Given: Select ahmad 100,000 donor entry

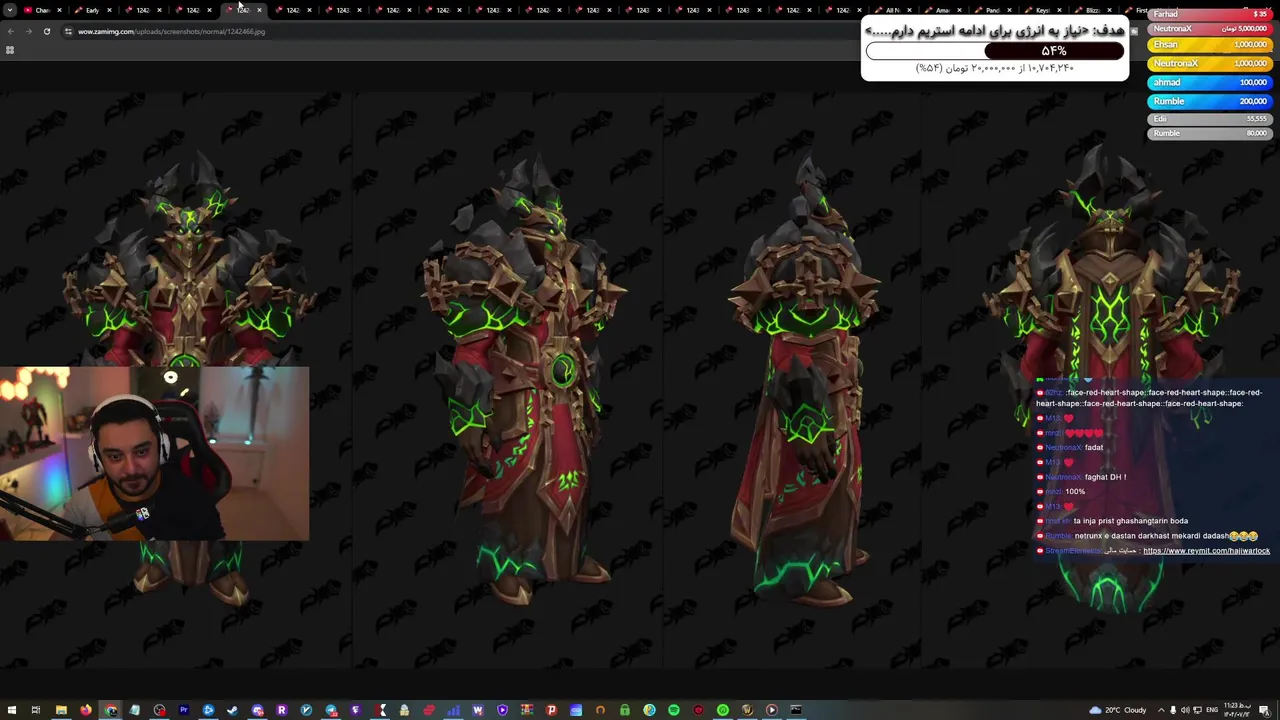Looking at the screenshot, I should [x=1209, y=82].
